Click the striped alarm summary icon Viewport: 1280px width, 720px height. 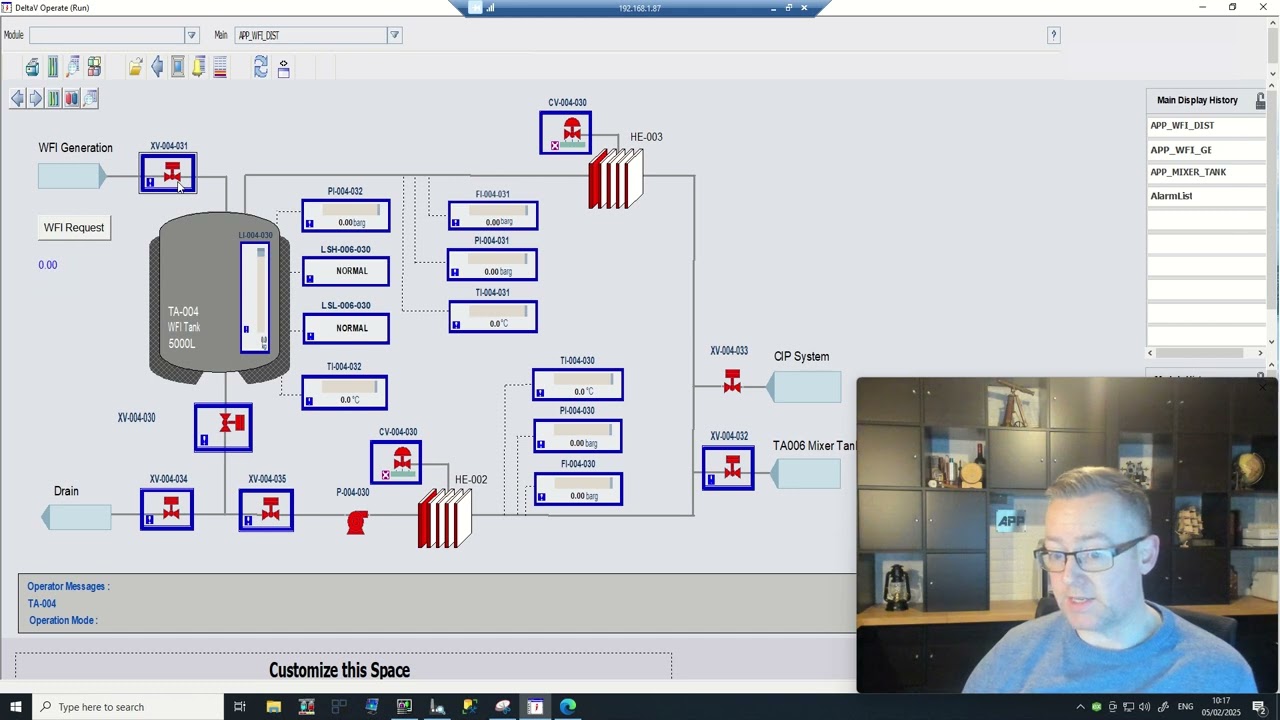coord(220,67)
